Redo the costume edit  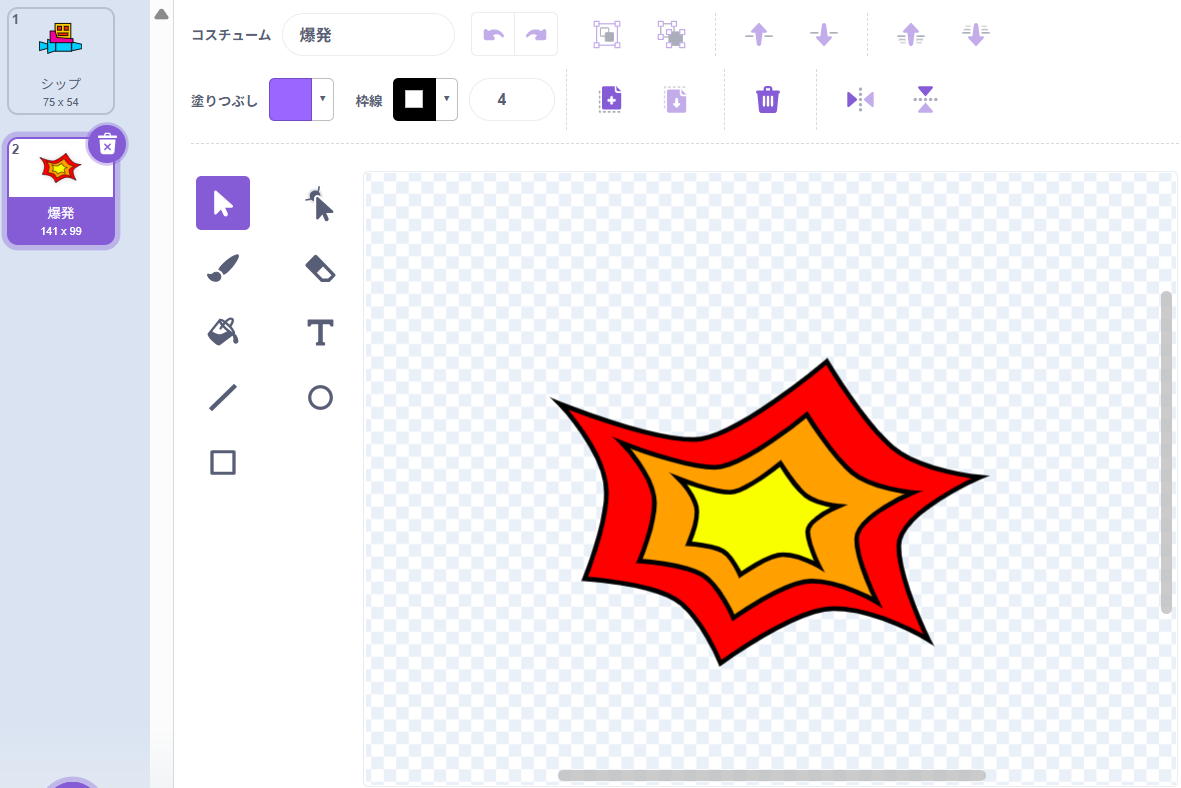click(x=536, y=35)
